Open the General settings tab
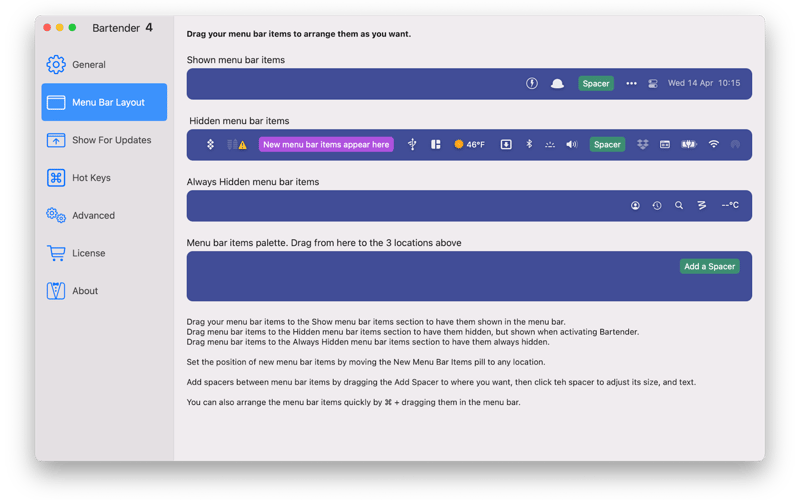 [x=104, y=65]
